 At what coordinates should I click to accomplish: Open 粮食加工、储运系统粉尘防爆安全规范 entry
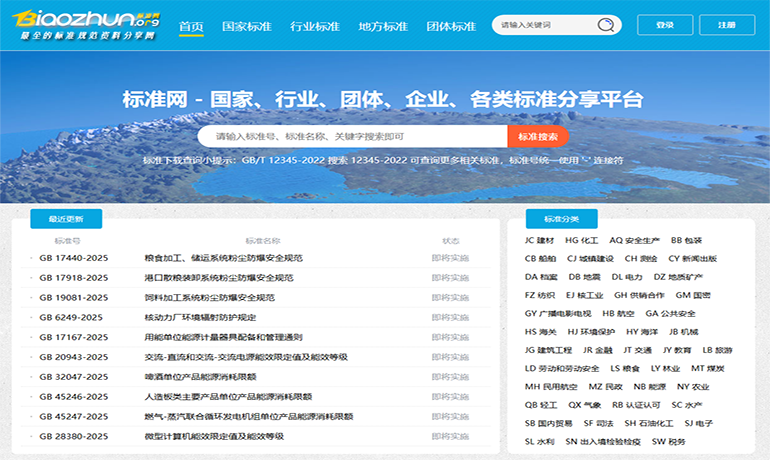coord(223,258)
